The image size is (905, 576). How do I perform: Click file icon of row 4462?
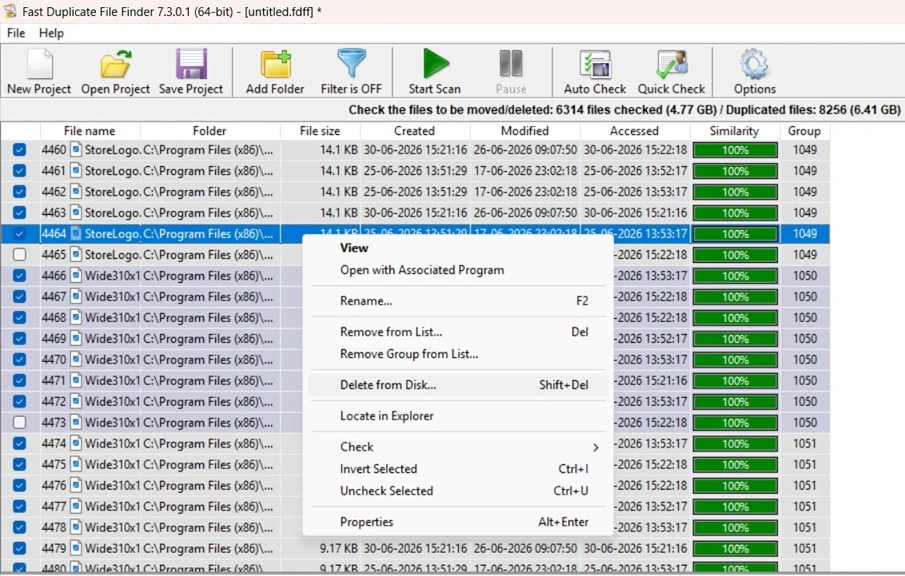click(76, 192)
